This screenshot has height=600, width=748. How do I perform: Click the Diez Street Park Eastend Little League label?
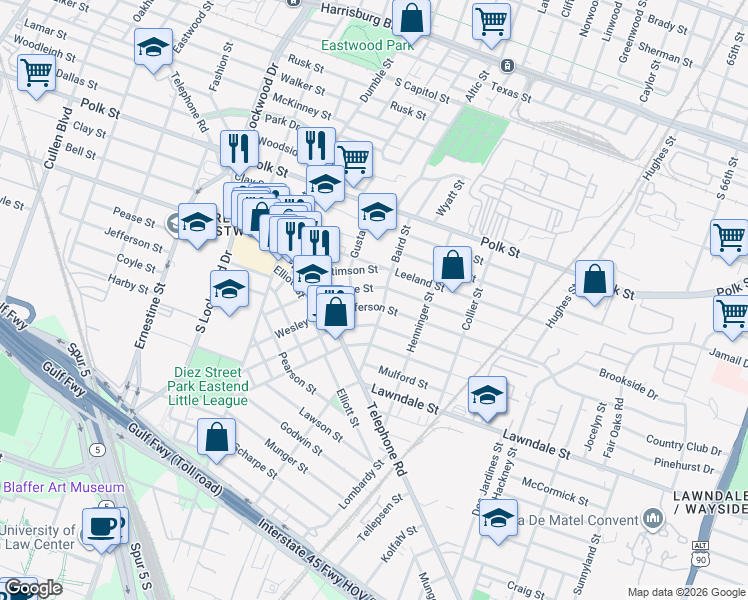coord(208,386)
